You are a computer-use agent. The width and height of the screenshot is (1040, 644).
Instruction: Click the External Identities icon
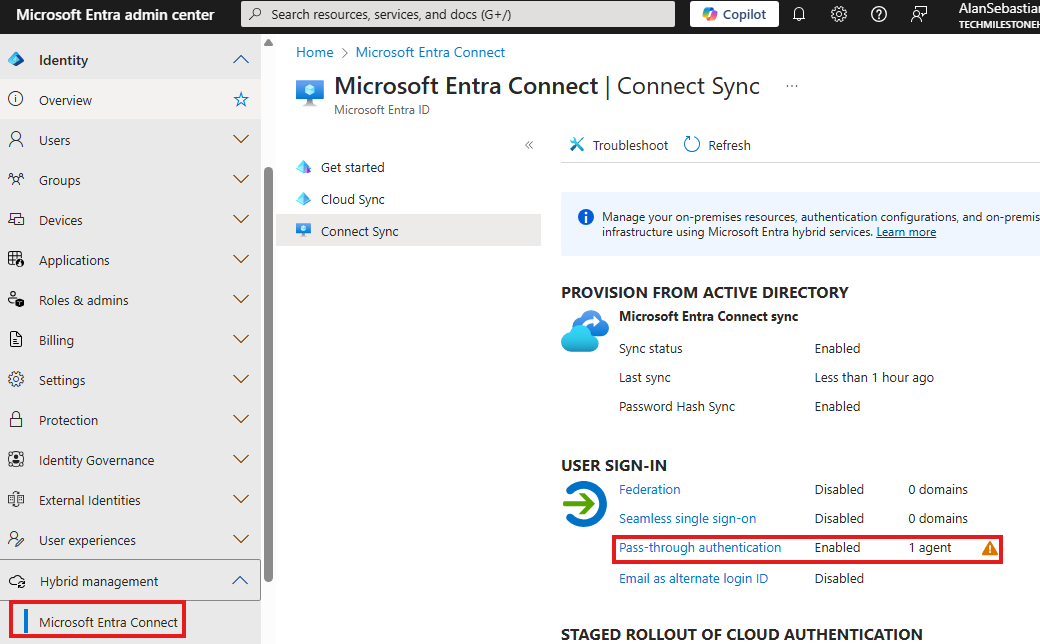(16, 499)
